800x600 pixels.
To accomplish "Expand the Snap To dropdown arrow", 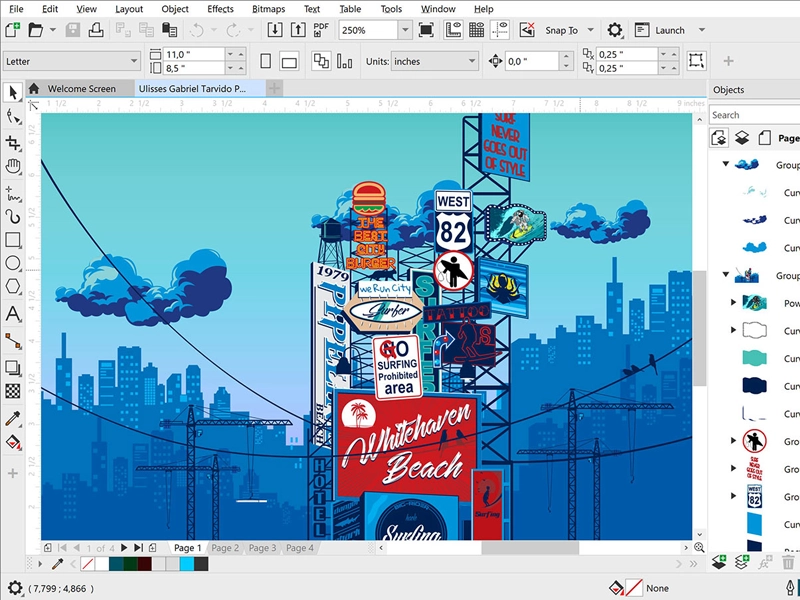I will click(x=591, y=30).
